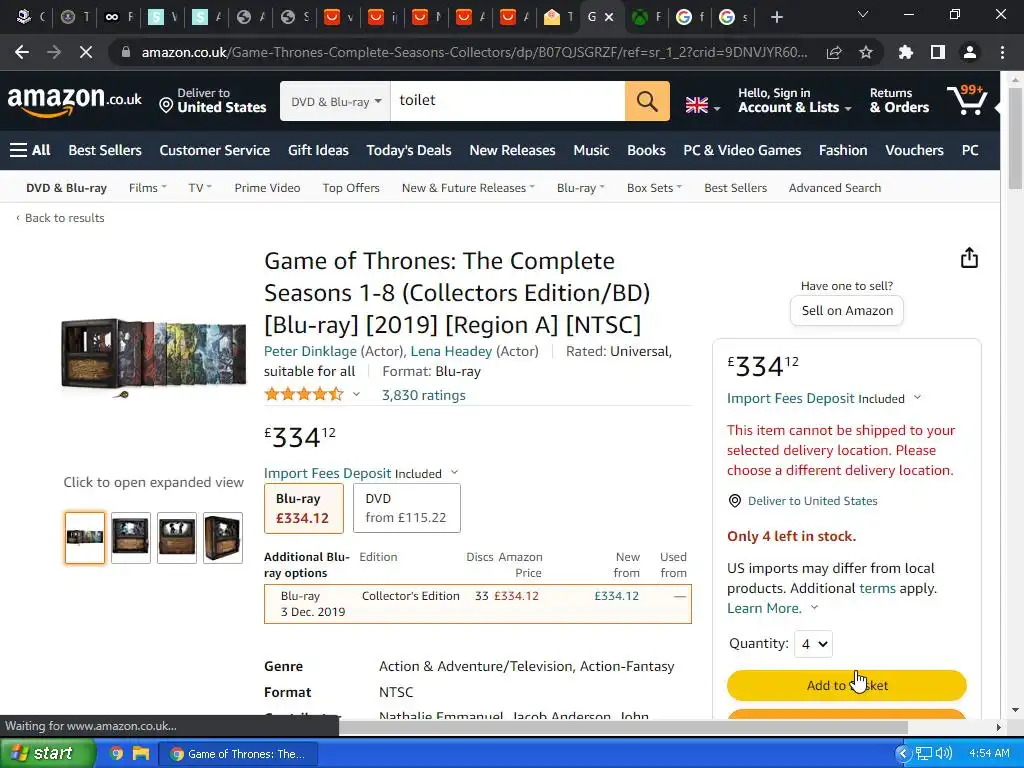Click the browser address bar URL
This screenshot has width=1024, height=768.
coord(474,52)
